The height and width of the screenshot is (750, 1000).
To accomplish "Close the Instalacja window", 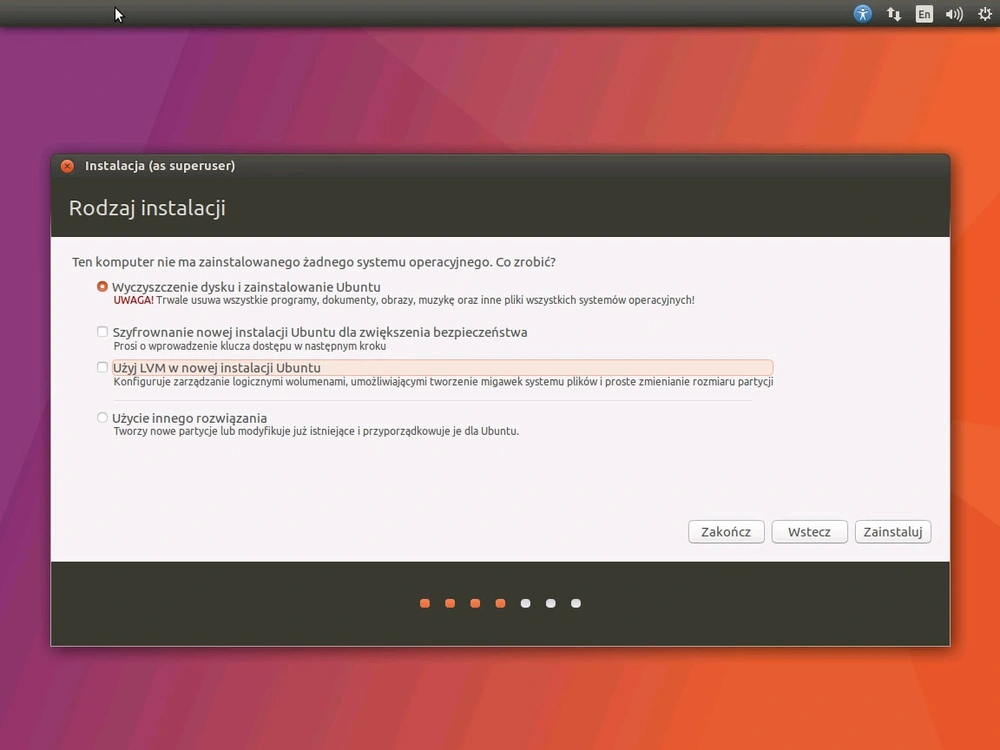I will click(x=67, y=166).
